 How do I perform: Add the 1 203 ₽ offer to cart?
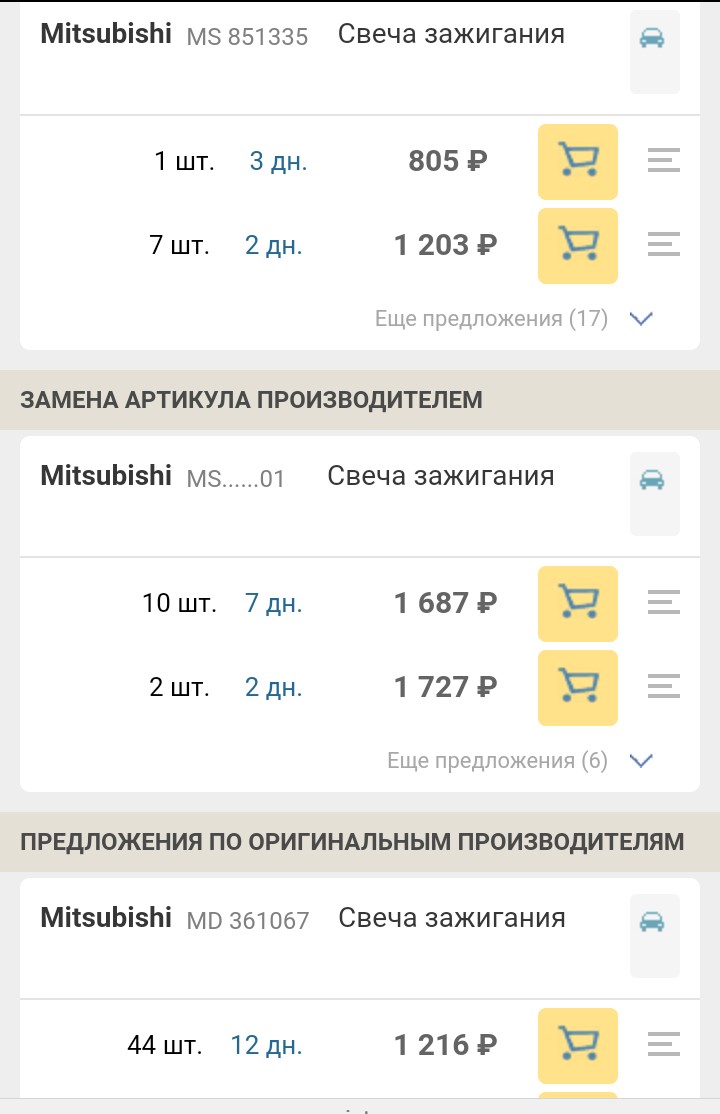coord(577,245)
